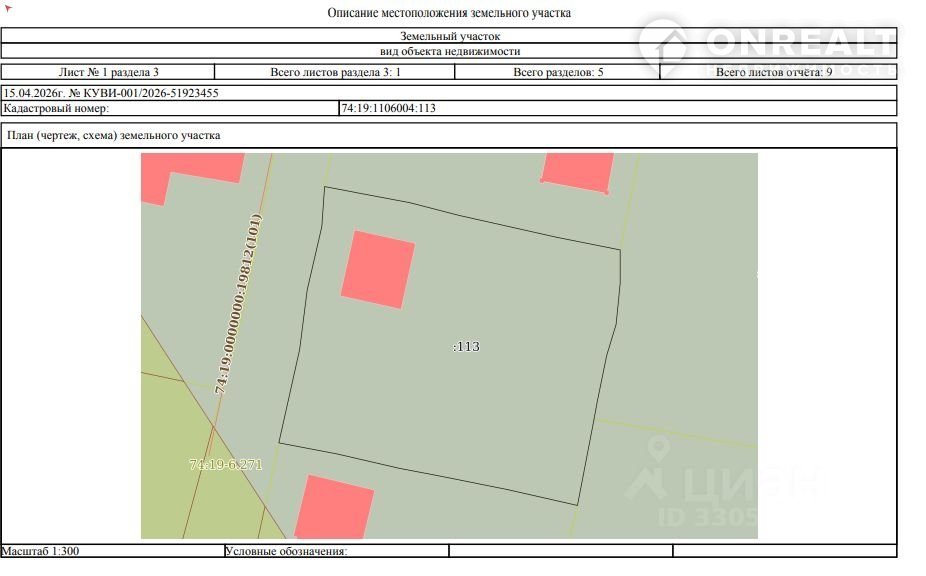Click the Лист № 1 раздела 3 cell
This screenshot has height=576, width=926.
coord(108,72)
